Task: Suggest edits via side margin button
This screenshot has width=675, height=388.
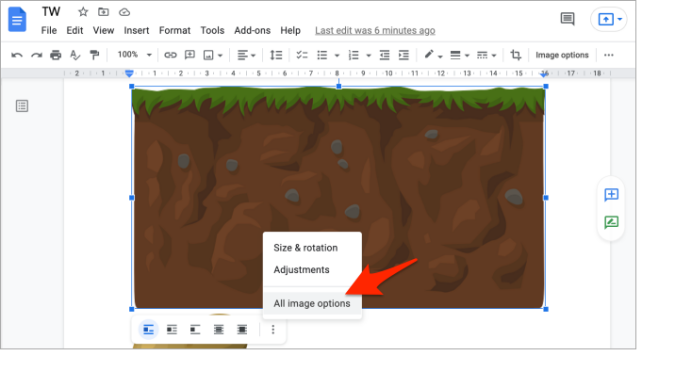Action: pos(611,222)
